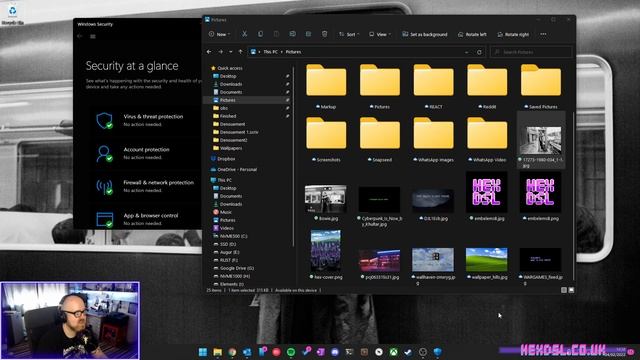
Task: Open Recycle Bin on the desktop
Action: (x=13, y=14)
